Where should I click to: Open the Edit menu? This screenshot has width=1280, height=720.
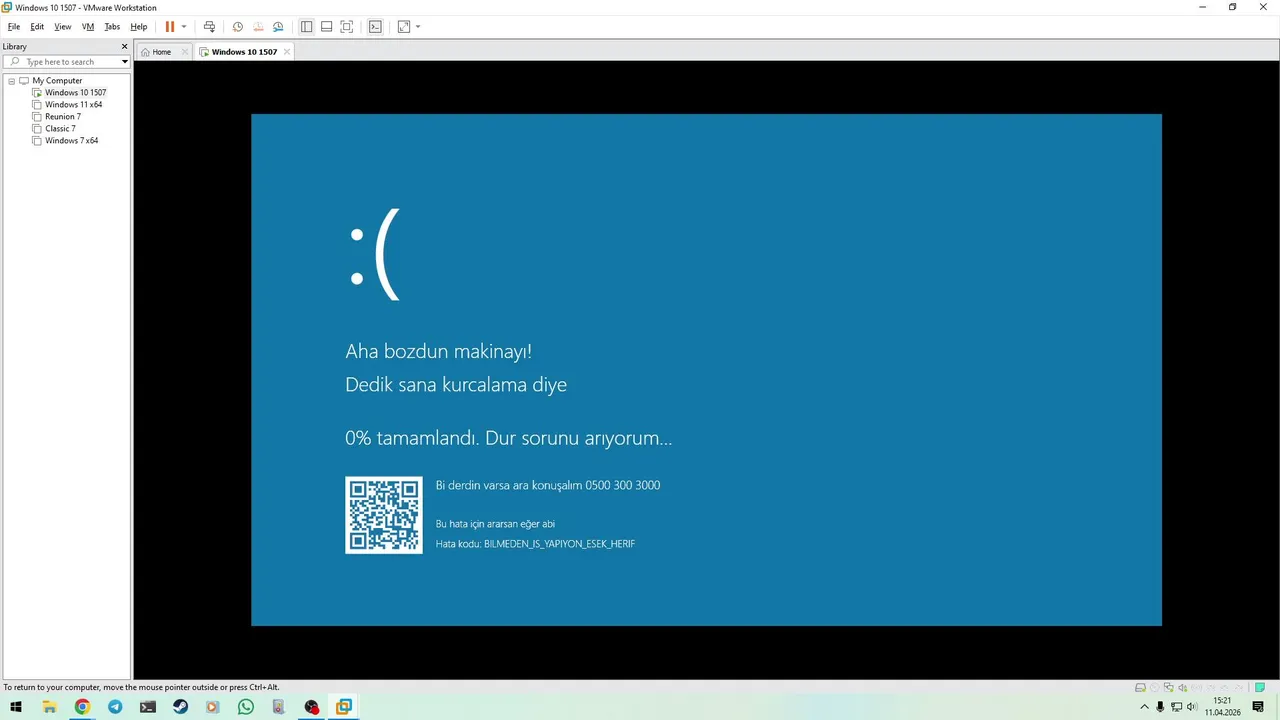pyautogui.click(x=37, y=27)
